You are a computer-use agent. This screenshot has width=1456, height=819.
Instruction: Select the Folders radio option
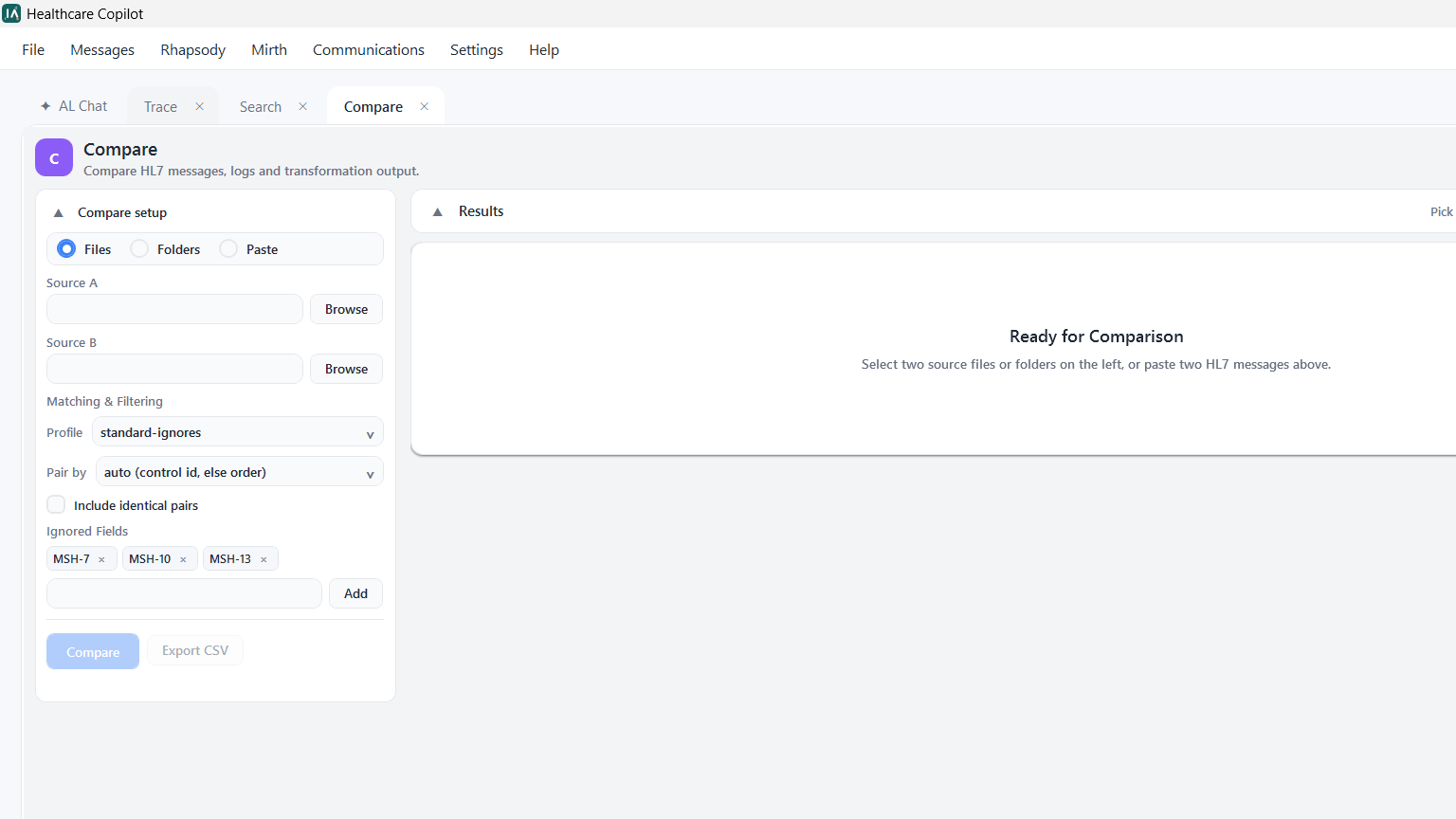pyautogui.click(x=139, y=248)
